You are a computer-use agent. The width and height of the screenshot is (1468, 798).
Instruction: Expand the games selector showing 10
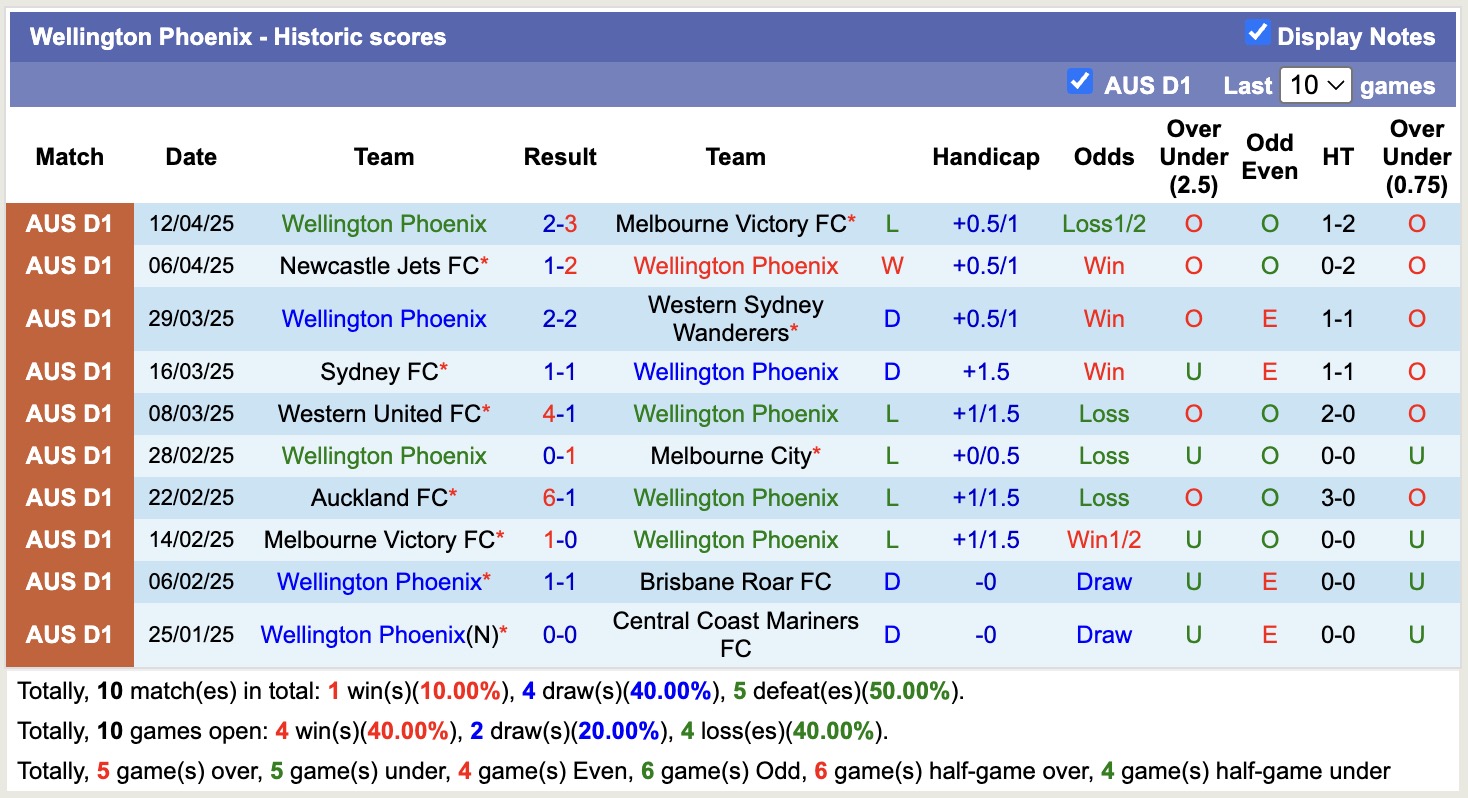pyautogui.click(x=1316, y=85)
